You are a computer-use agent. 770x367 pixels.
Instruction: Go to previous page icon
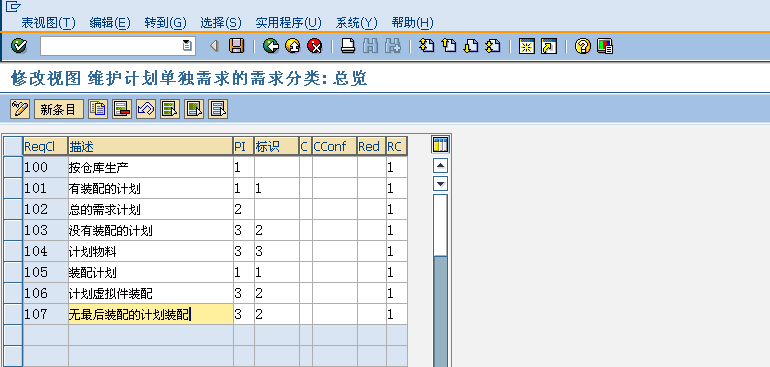tap(449, 46)
